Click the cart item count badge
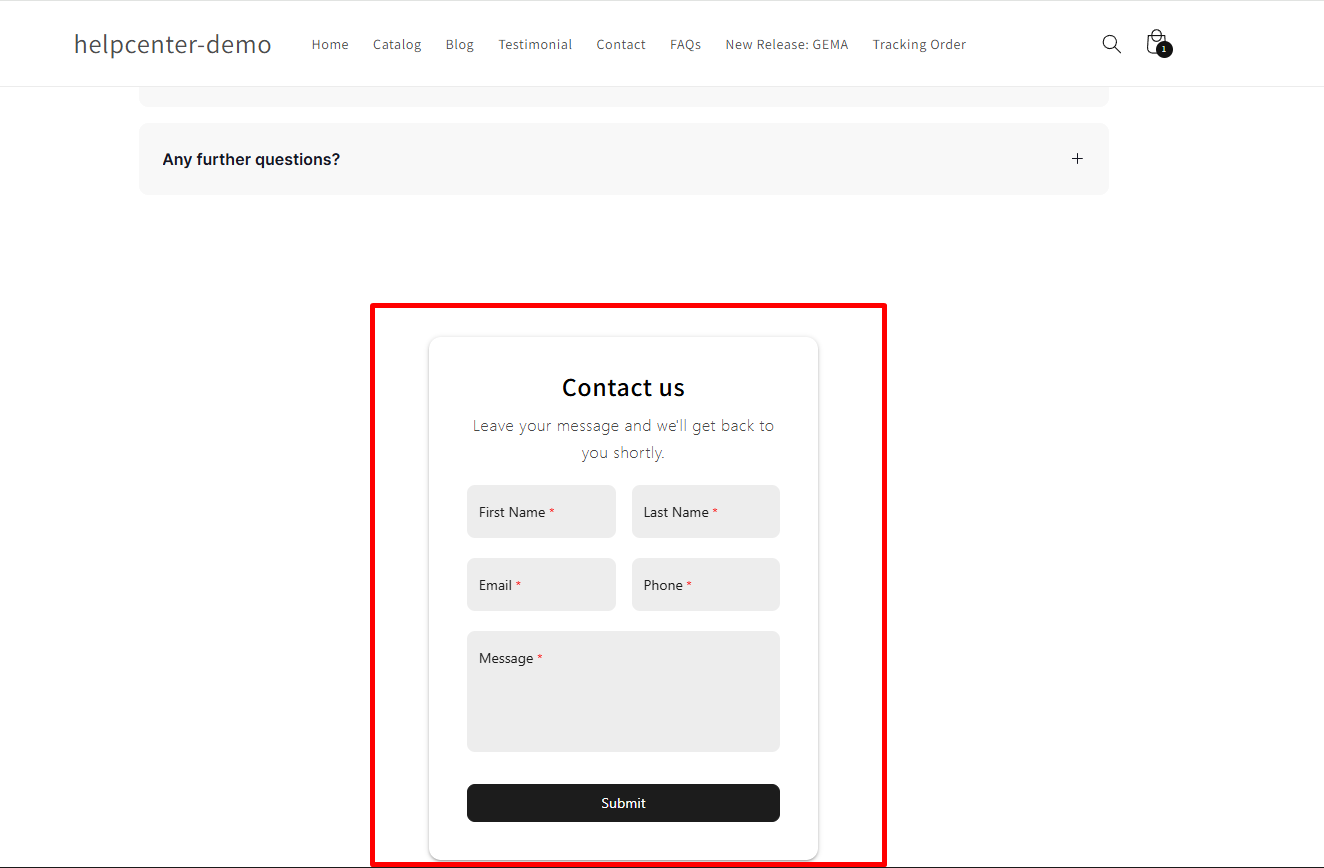The image size is (1324, 868). point(1164,50)
